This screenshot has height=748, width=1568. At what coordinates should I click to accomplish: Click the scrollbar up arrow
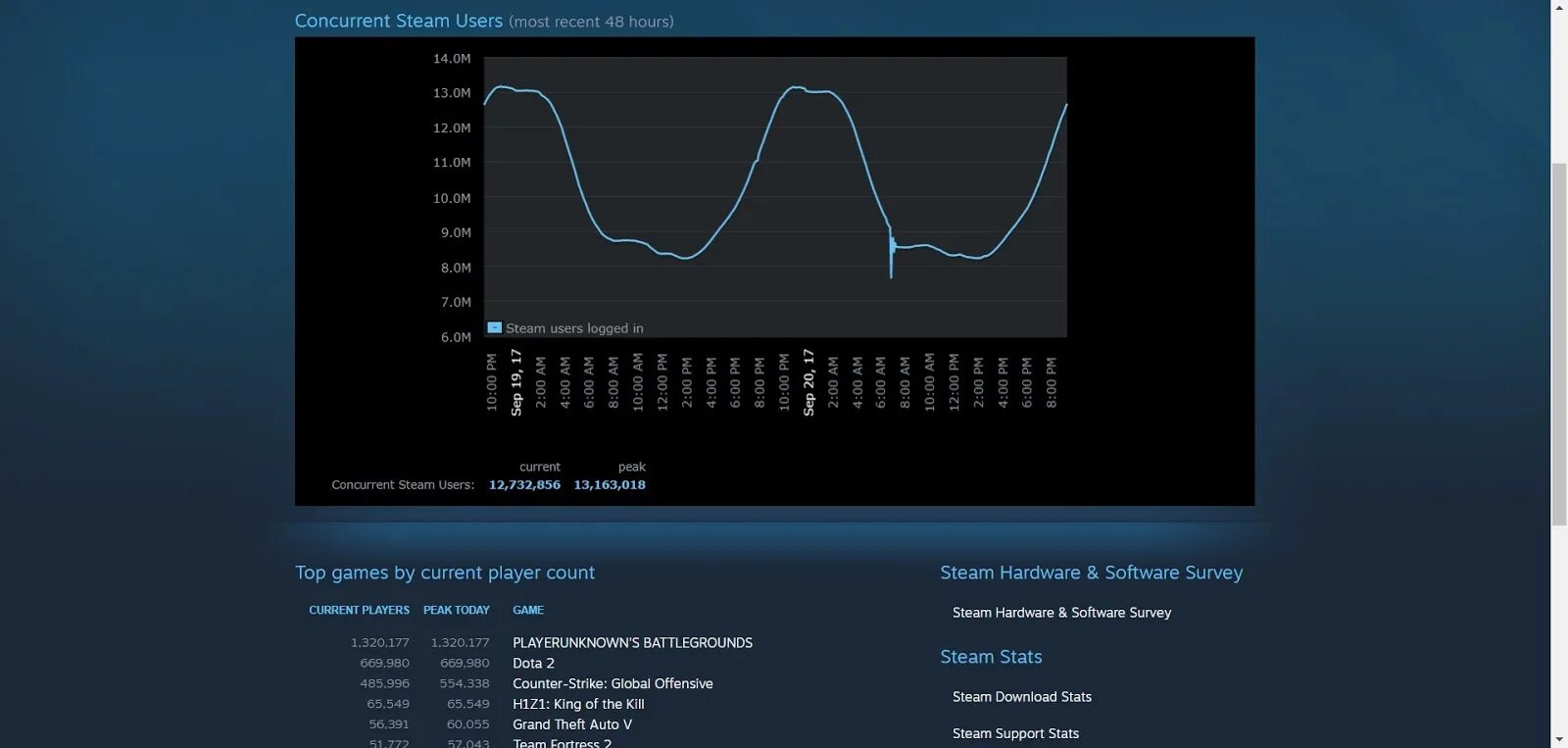tap(1559, 8)
